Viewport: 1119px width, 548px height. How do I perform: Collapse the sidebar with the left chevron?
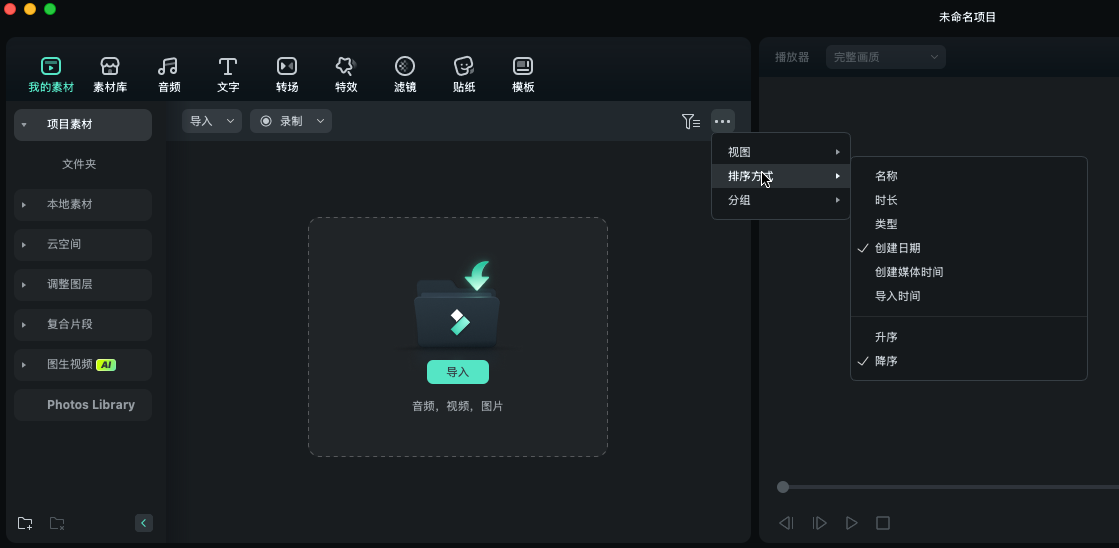(143, 523)
